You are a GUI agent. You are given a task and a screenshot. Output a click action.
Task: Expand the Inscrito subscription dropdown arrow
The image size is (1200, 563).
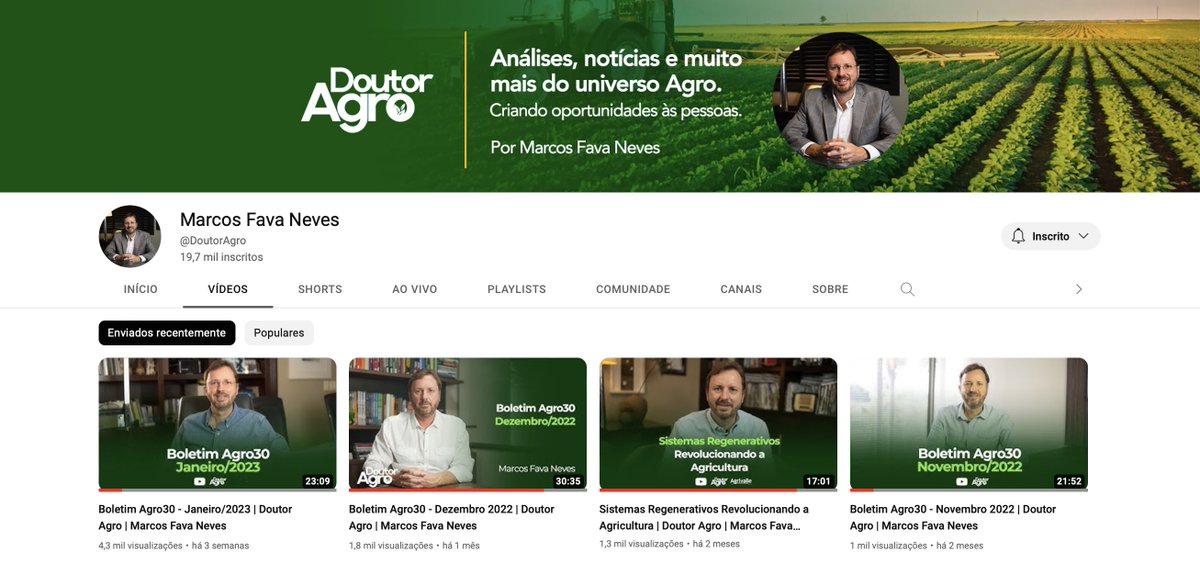click(x=1083, y=236)
